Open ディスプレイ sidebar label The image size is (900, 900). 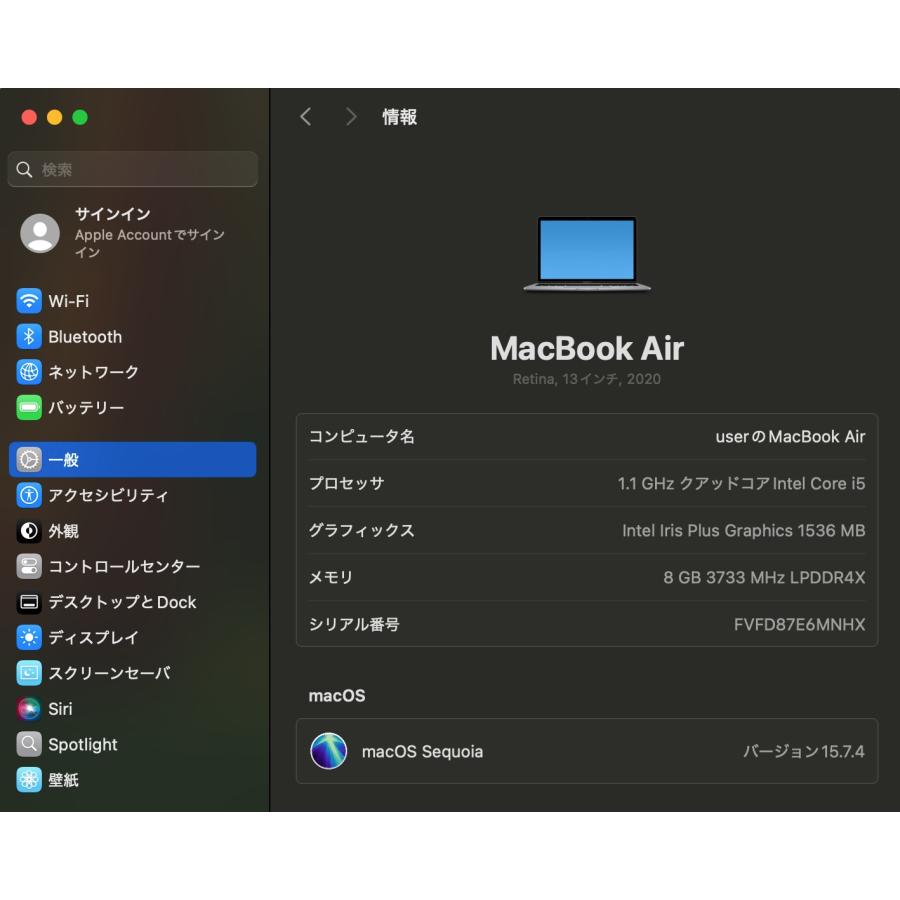point(94,638)
